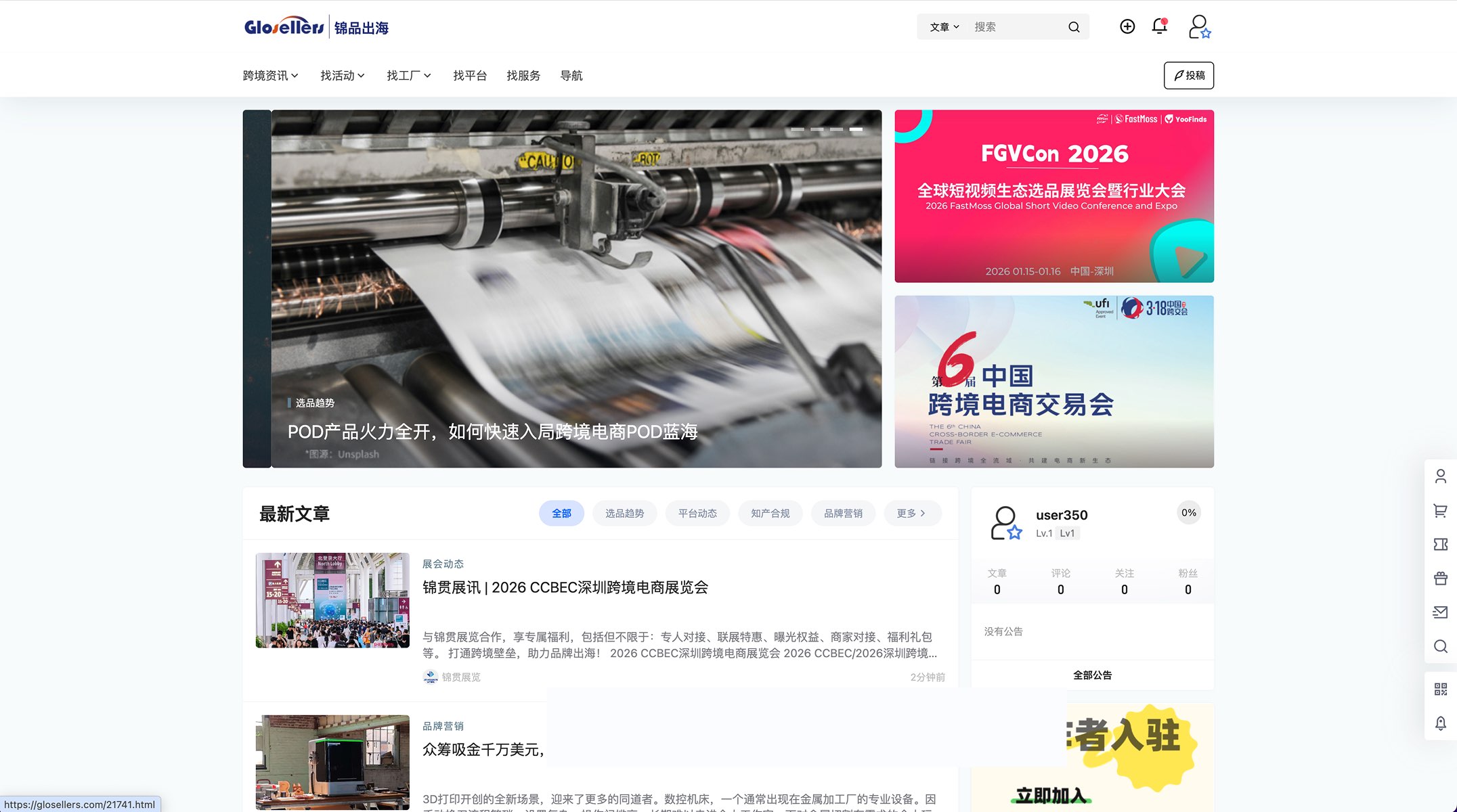The height and width of the screenshot is (812, 1457).
Task: Click the 锦贯展览 author name
Action: click(461, 677)
